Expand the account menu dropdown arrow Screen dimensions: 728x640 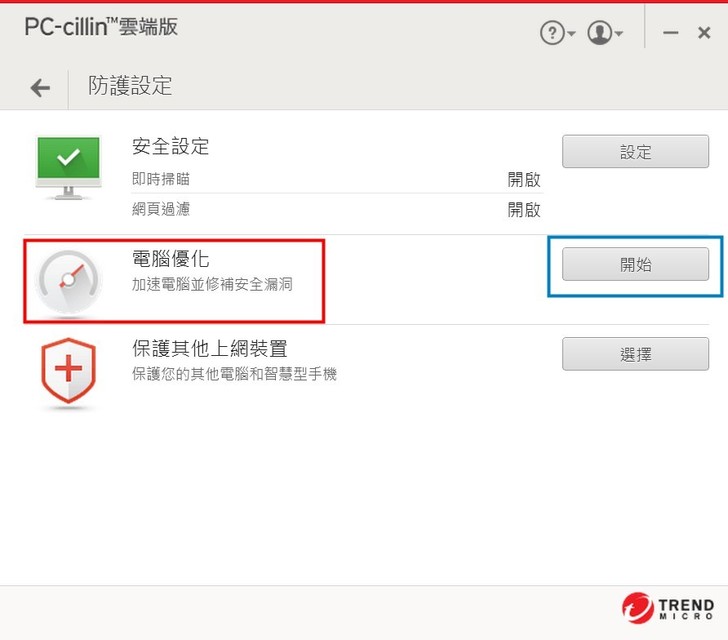click(x=619, y=33)
